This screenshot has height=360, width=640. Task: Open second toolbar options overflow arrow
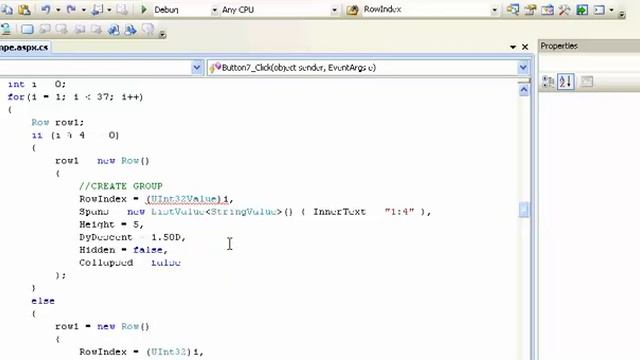pyautogui.click(x=162, y=34)
